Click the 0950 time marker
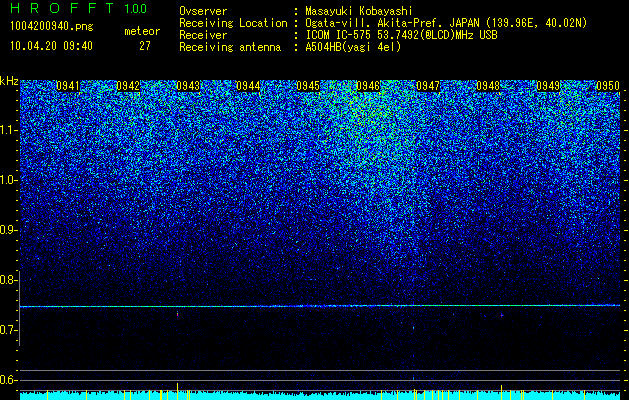629x400 pixels. click(x=608, y=86)
